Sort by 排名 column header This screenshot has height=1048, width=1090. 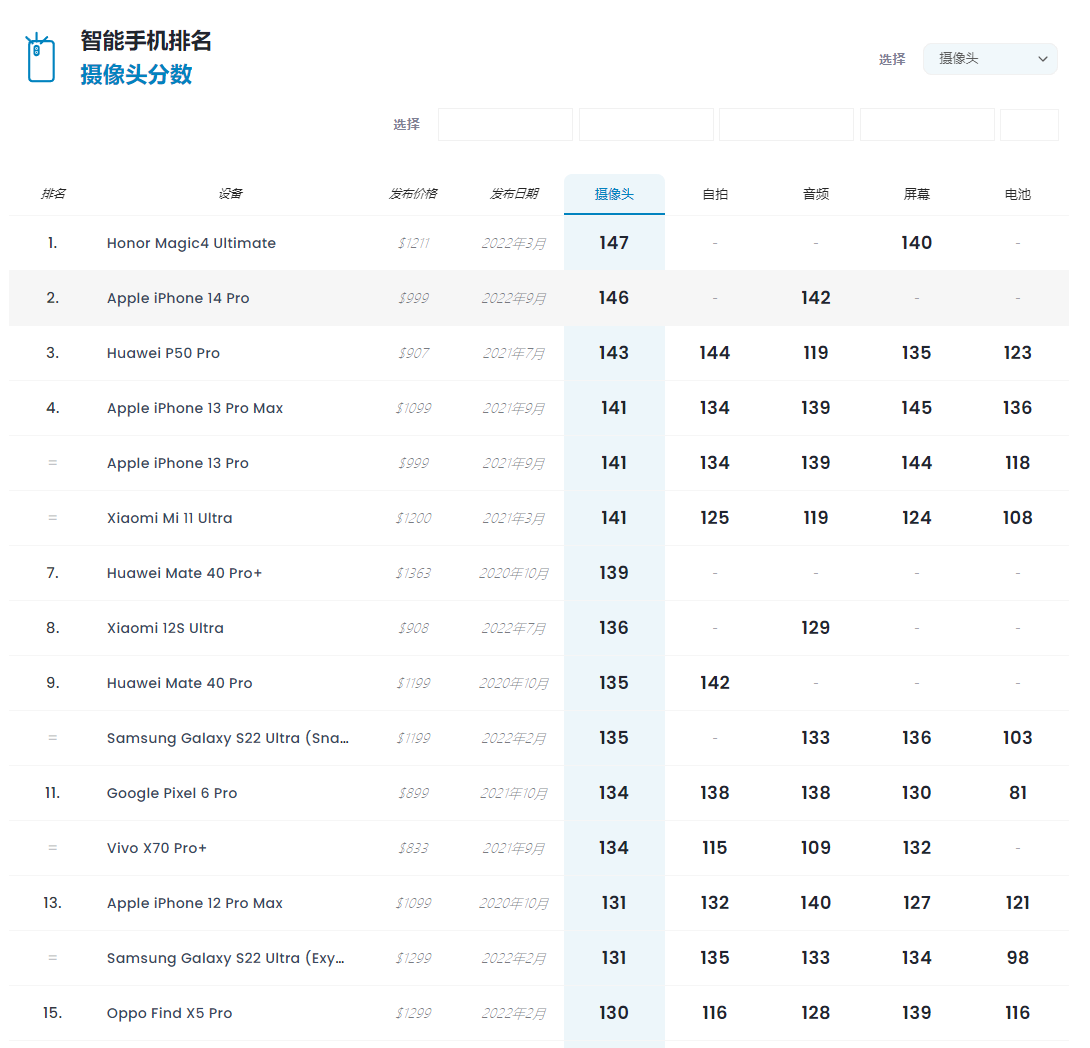click(53, 194)
